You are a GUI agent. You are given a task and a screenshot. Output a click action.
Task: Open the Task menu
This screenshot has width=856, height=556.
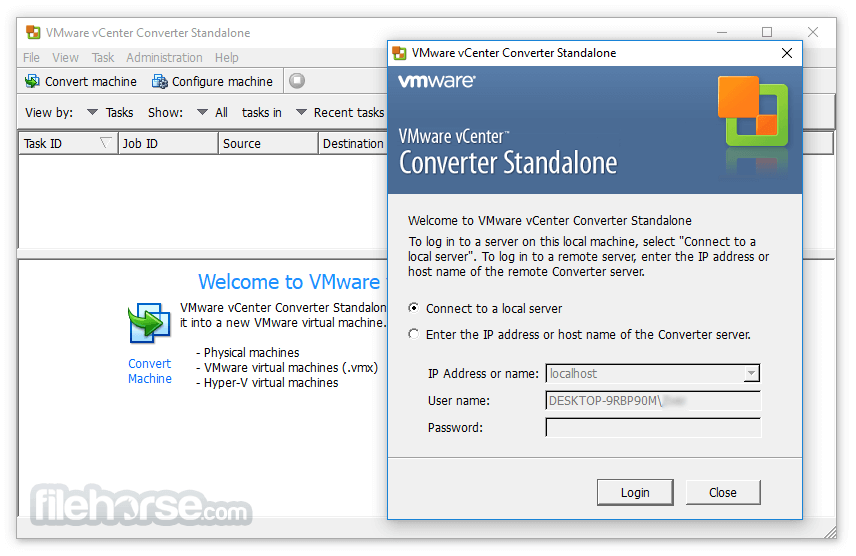tap(103, 57)
